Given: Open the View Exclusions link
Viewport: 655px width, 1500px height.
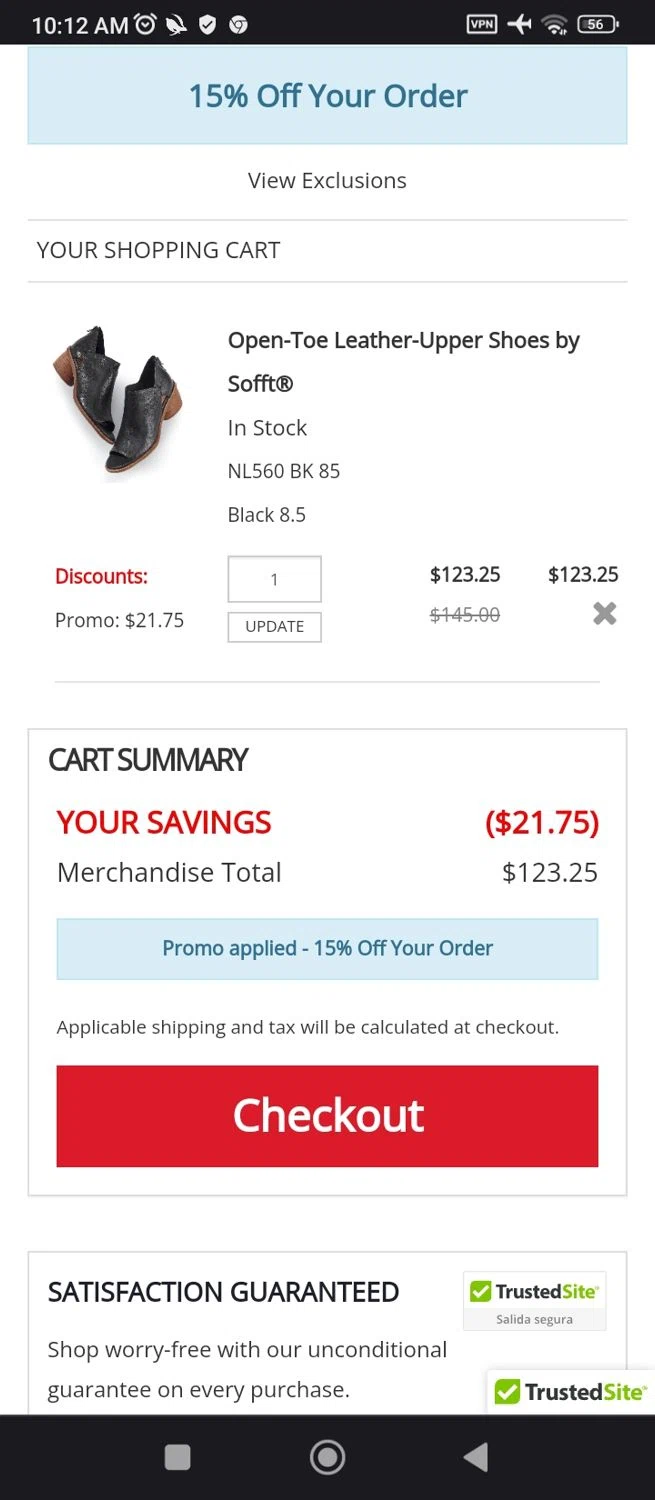Looking at the screenshot, I should [x=327, y=181].
